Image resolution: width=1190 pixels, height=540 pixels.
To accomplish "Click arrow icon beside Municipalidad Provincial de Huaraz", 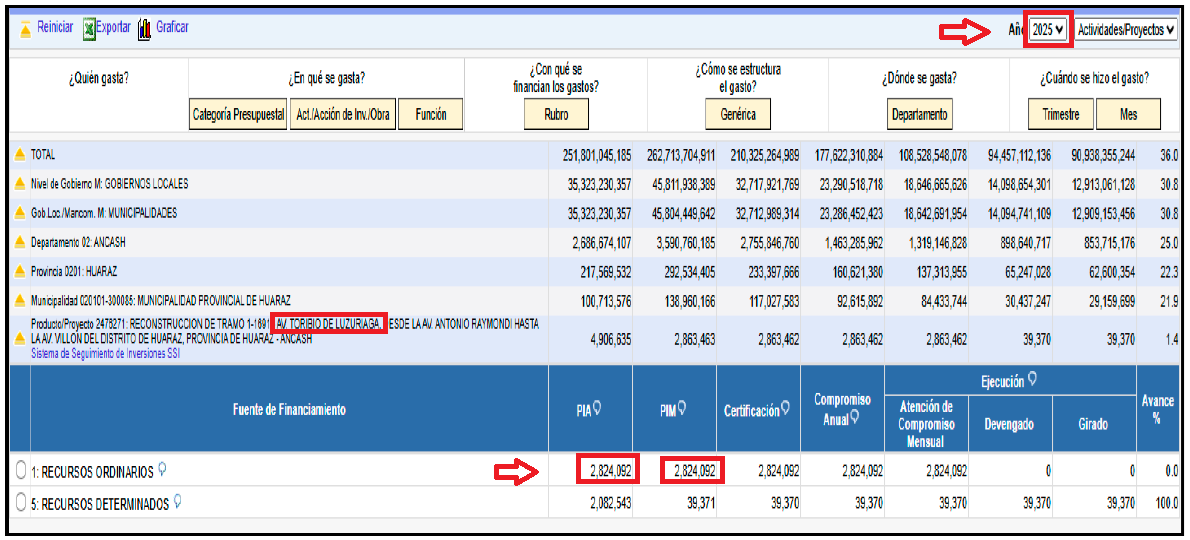I will [x=20, y=300].
